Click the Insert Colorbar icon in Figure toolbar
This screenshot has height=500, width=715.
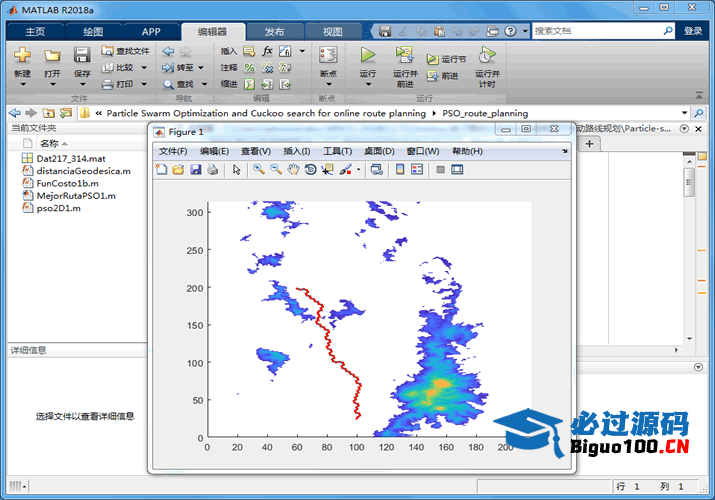(400, 170)
